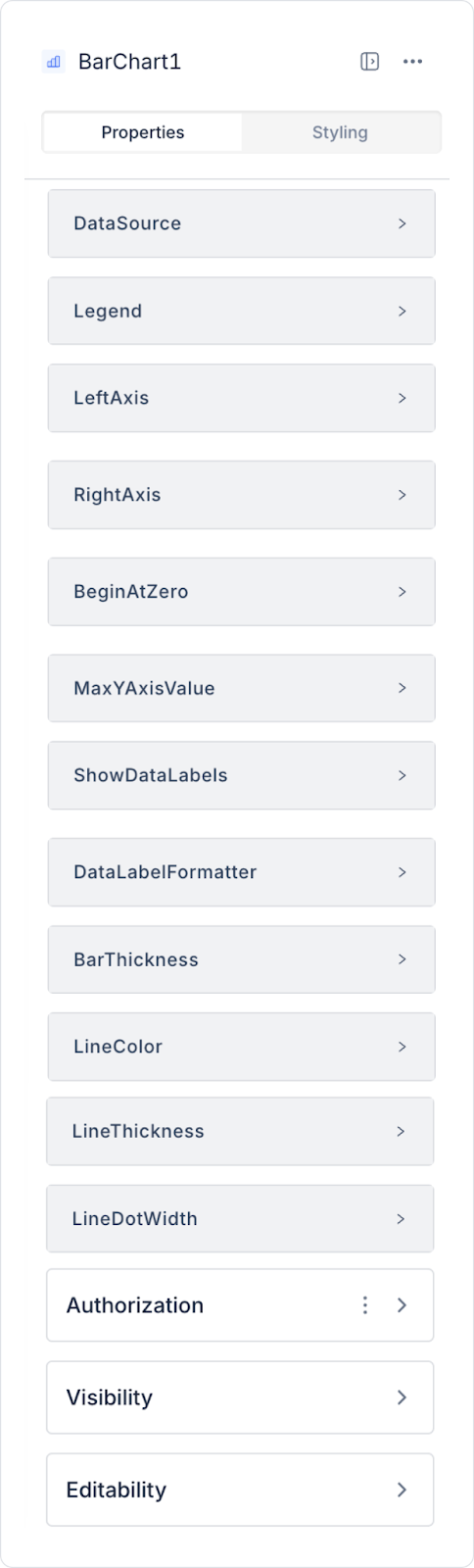
Task: Select the Properties tab
Action: [143, 132]
